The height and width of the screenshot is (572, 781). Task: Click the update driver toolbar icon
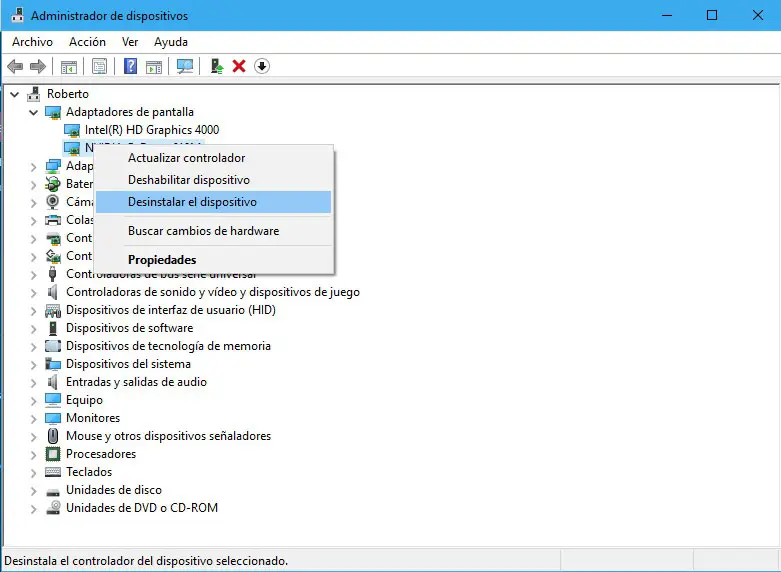[x=217, y=66]
